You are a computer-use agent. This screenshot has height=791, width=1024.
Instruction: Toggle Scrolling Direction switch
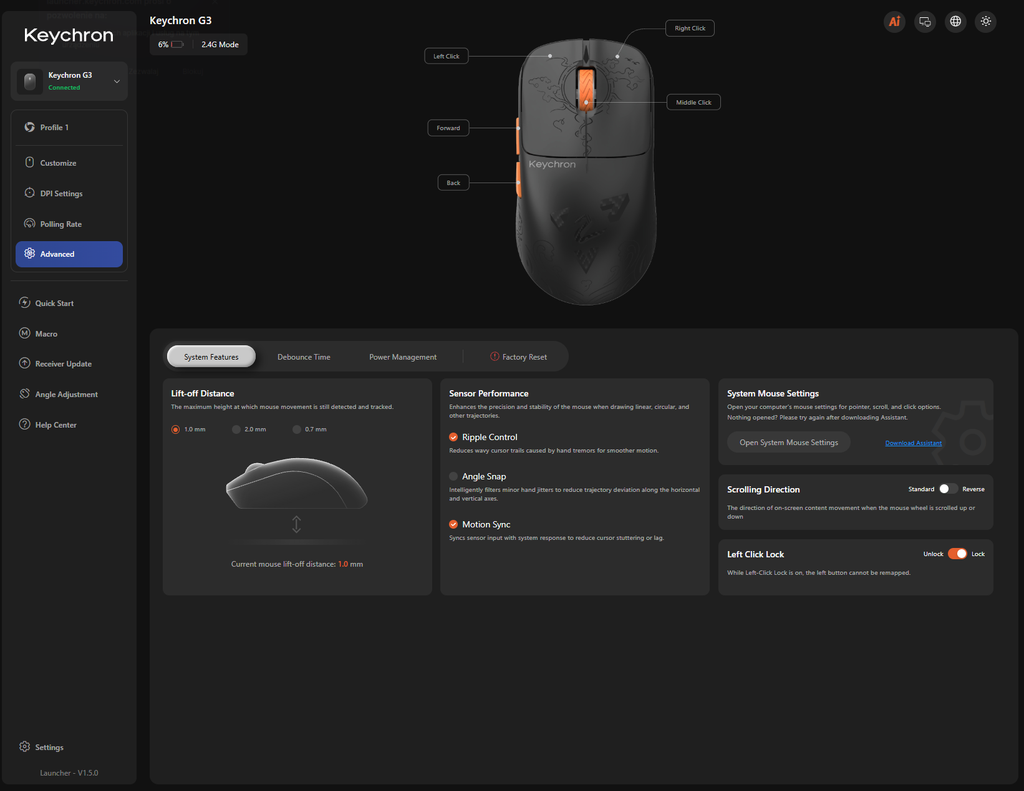click(948, 489)
